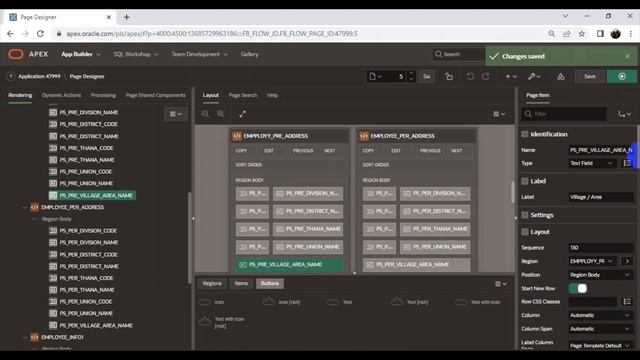This screenshot has height=360, width=640.
Task: Open the Utilities wrench menu
Action: point(534,76)
